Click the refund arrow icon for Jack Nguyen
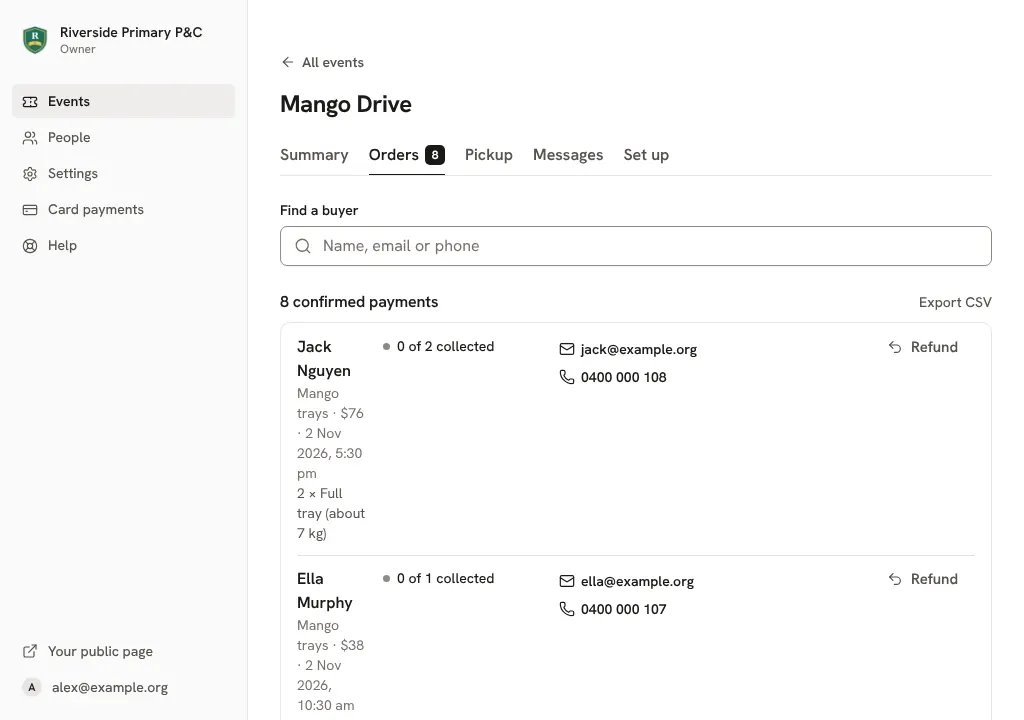This screenshot has height=720, width=1024. click(895, 347)
